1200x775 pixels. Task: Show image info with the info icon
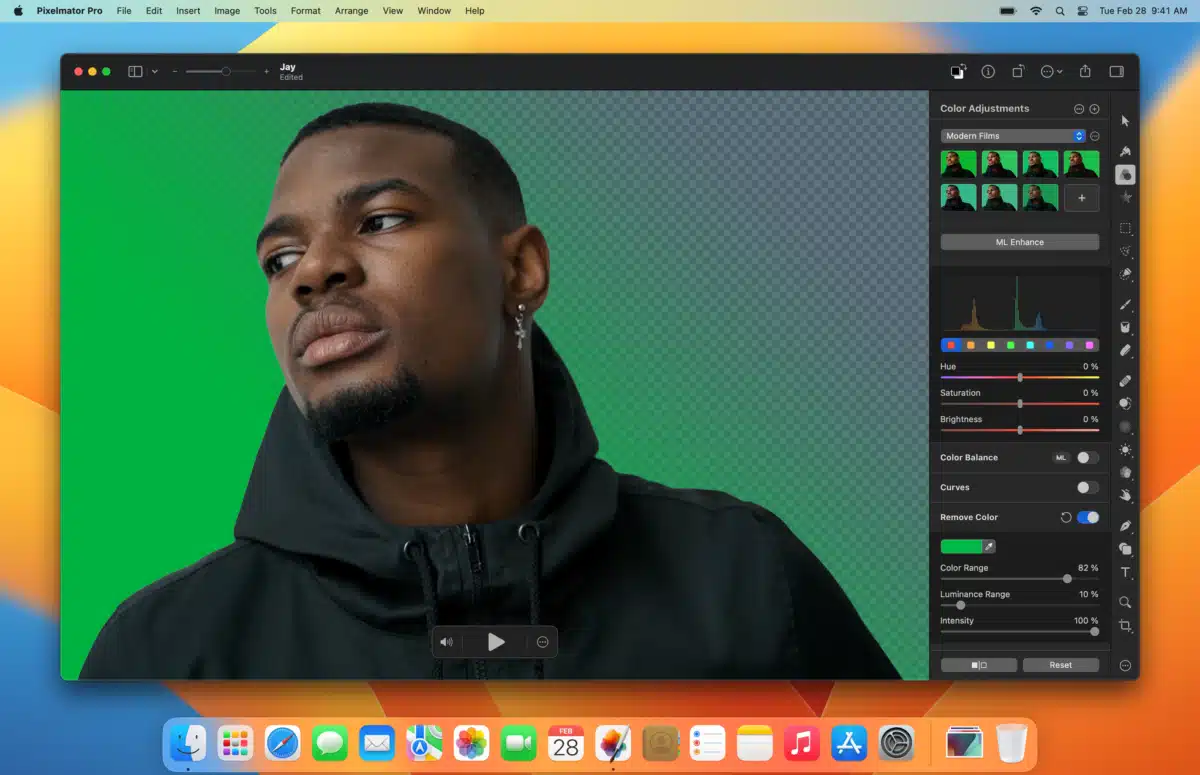pos(988,72)
